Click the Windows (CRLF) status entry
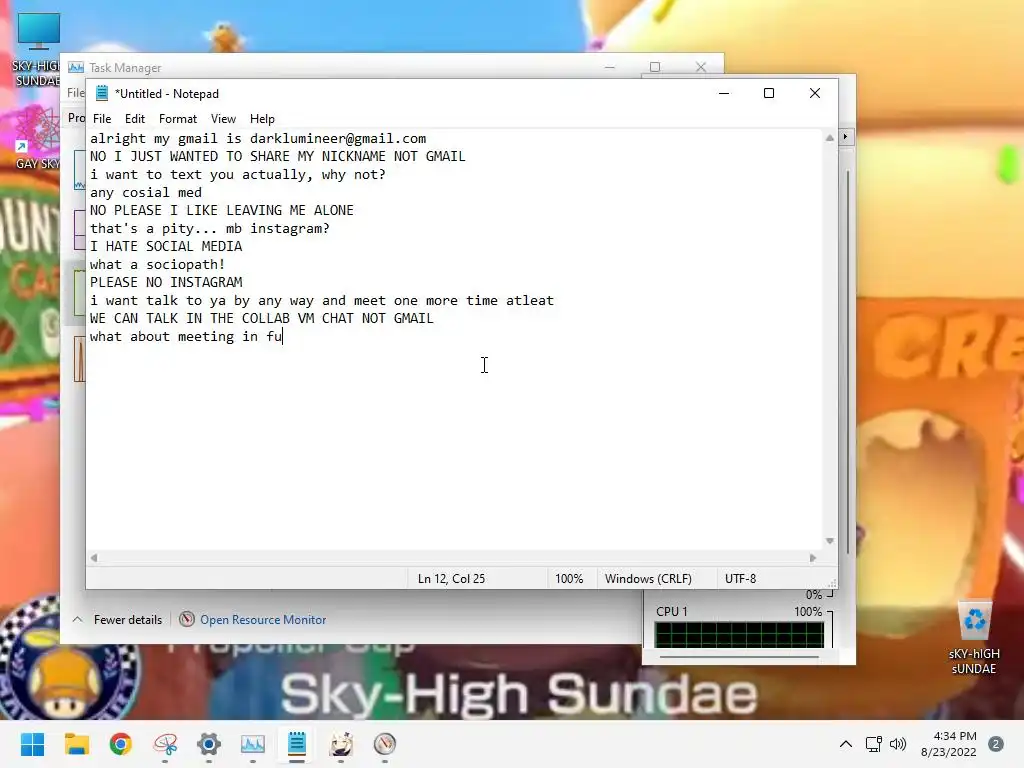The image size is (1024, 768). point(648,579)
